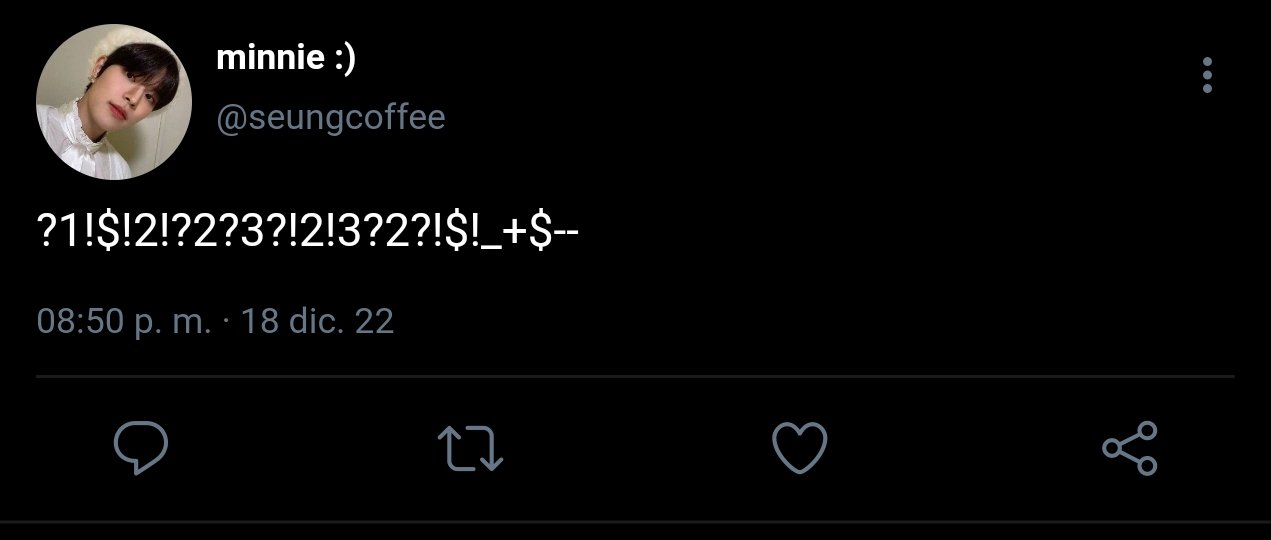Open the comment bubble to write a reply

[x=140, y=447]
